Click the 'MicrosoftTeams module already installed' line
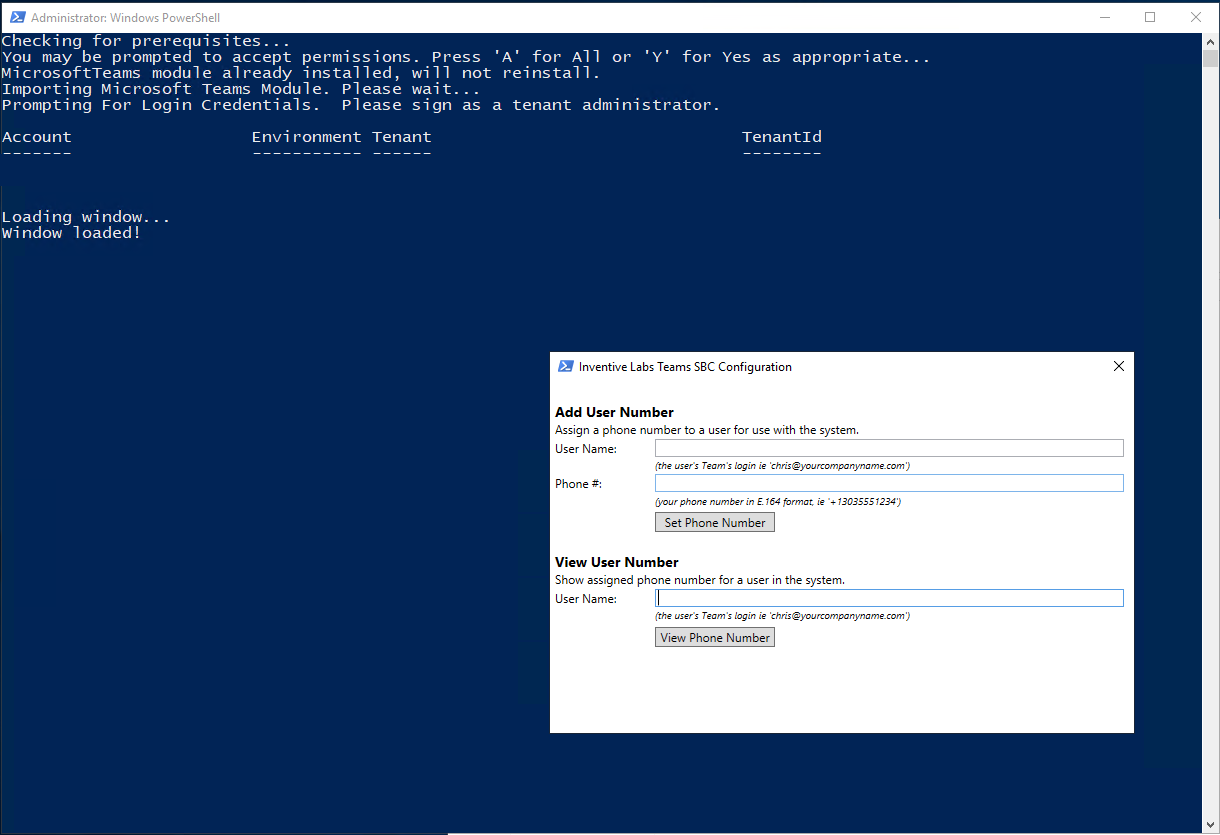Screen dimensions: 1220x835 click(301, 73)
